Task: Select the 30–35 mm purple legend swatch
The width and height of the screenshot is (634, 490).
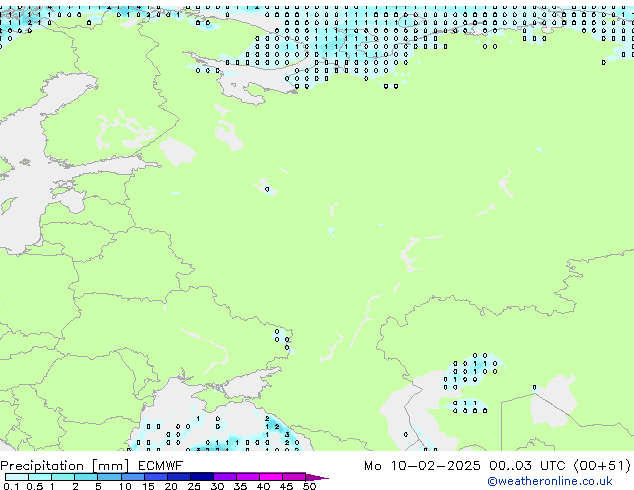Action: pyautogui.click(x=225, y=477)
